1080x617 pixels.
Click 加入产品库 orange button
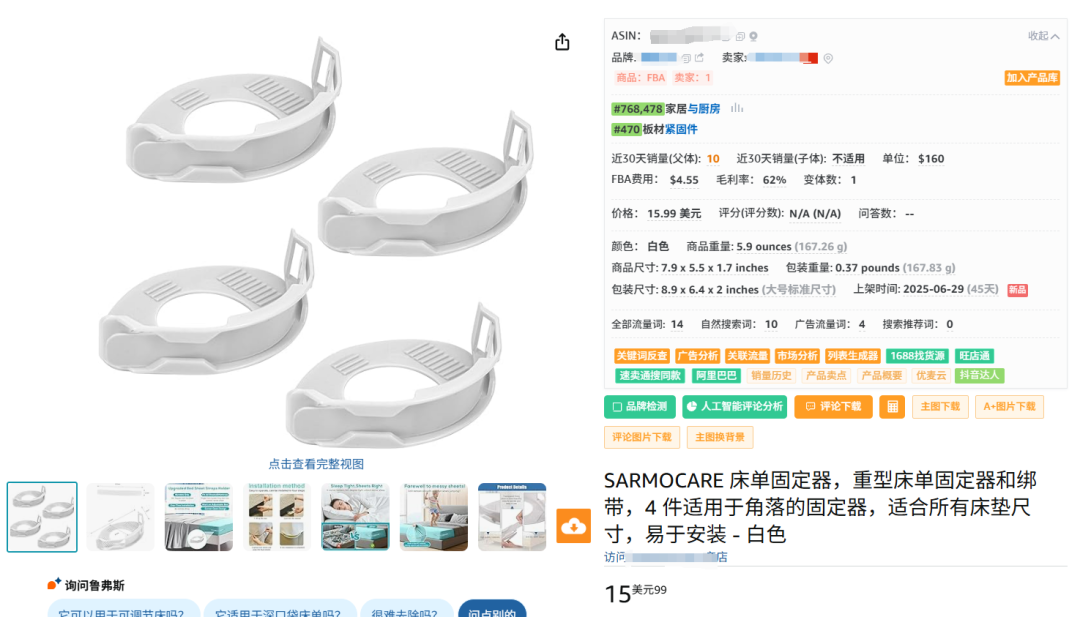1032,78
